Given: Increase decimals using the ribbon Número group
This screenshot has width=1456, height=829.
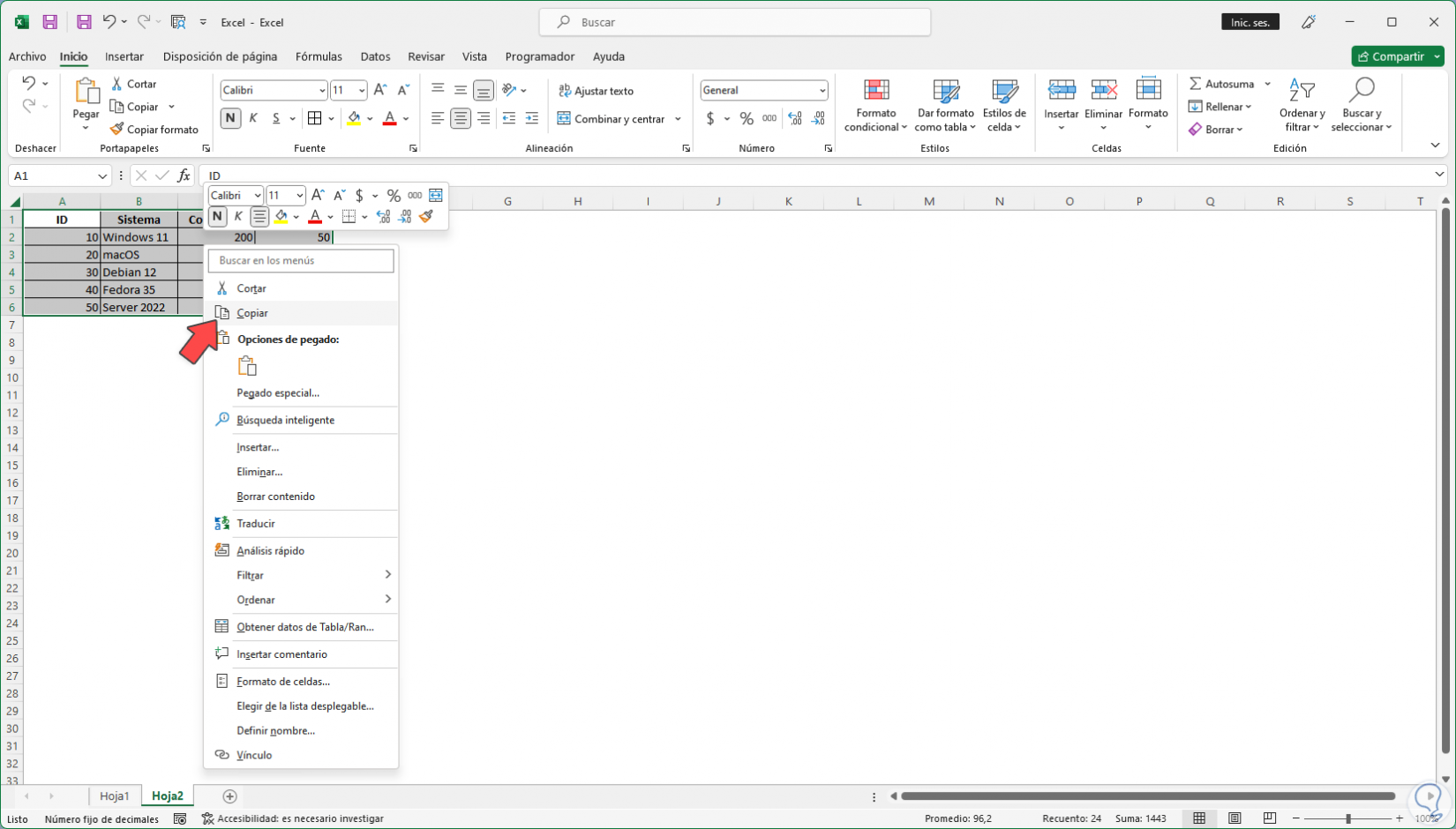Looking at the screenshot, I should coord(795,119).
